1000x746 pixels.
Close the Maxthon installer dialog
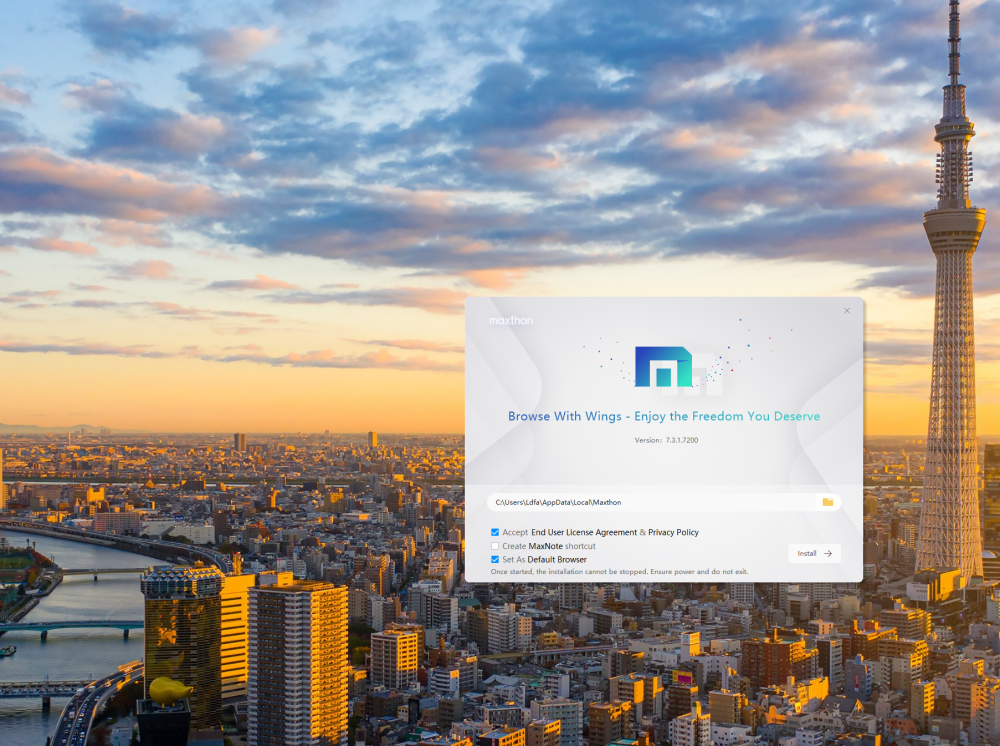847,311
